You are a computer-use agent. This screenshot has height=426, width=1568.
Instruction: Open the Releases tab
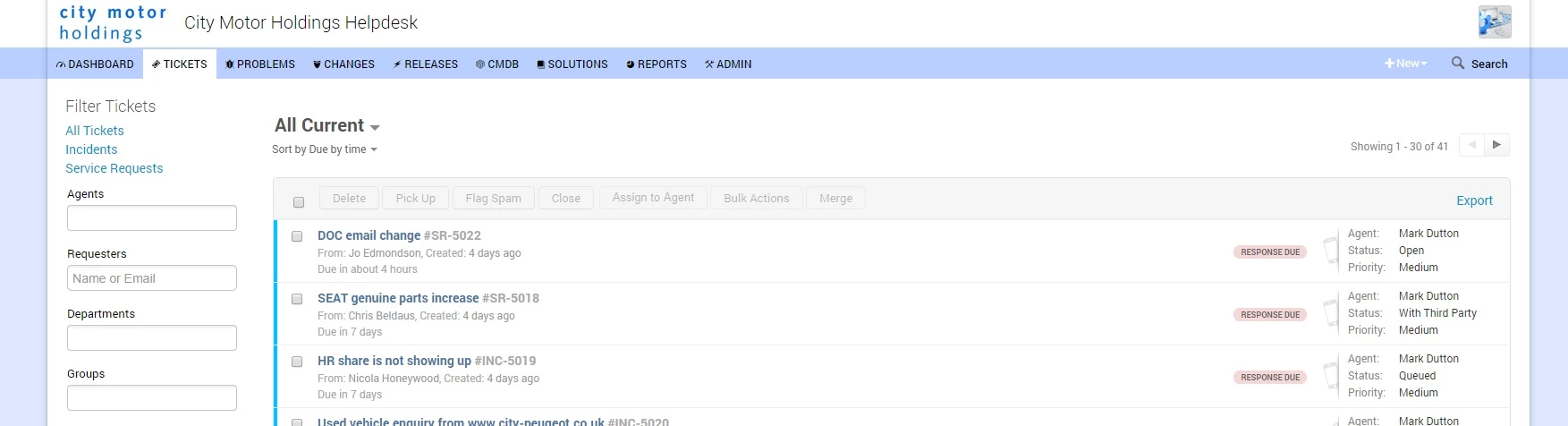tap(426, 64)
